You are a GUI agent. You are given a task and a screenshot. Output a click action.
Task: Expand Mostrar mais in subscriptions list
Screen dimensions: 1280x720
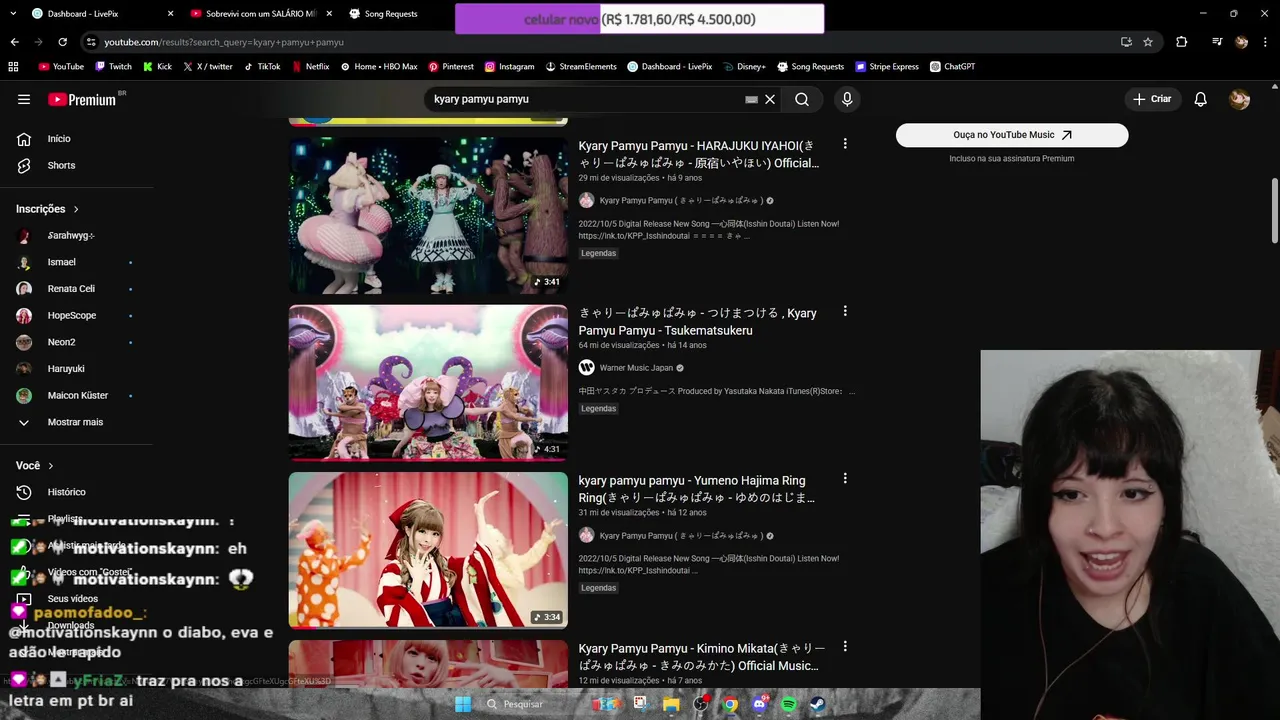click(x=76, y=422)
